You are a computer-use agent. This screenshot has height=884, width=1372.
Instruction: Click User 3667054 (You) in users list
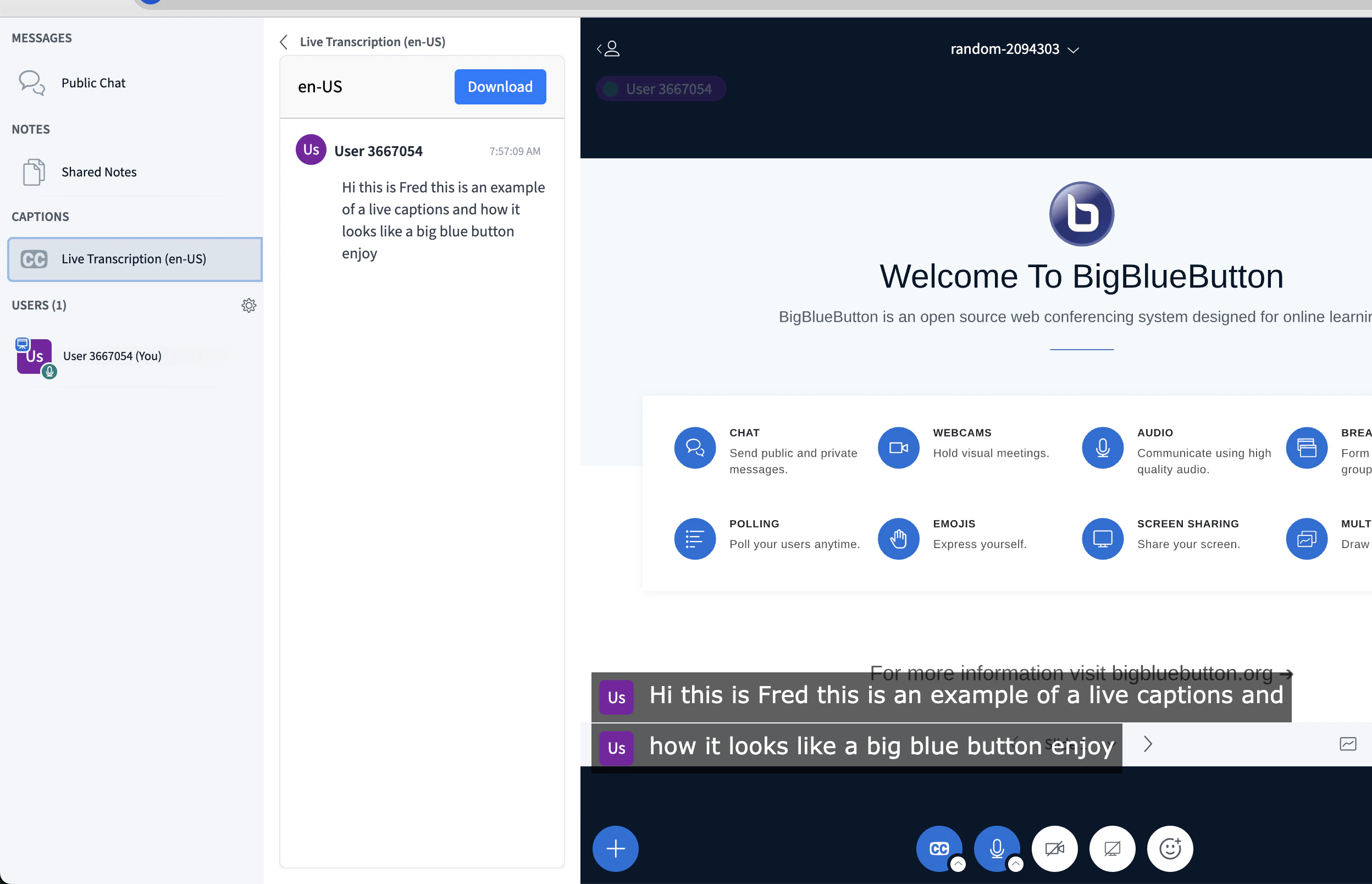pos(113,356)
